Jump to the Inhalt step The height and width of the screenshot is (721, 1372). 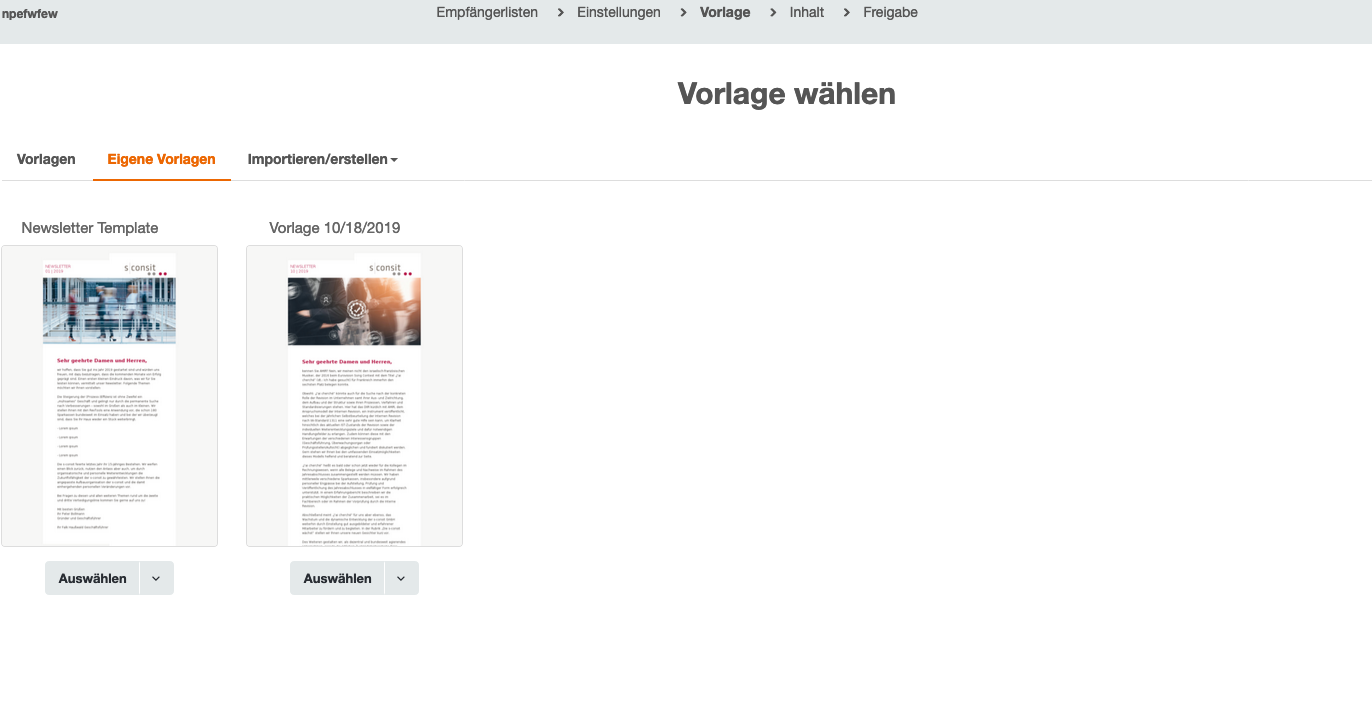pos(806,13)
